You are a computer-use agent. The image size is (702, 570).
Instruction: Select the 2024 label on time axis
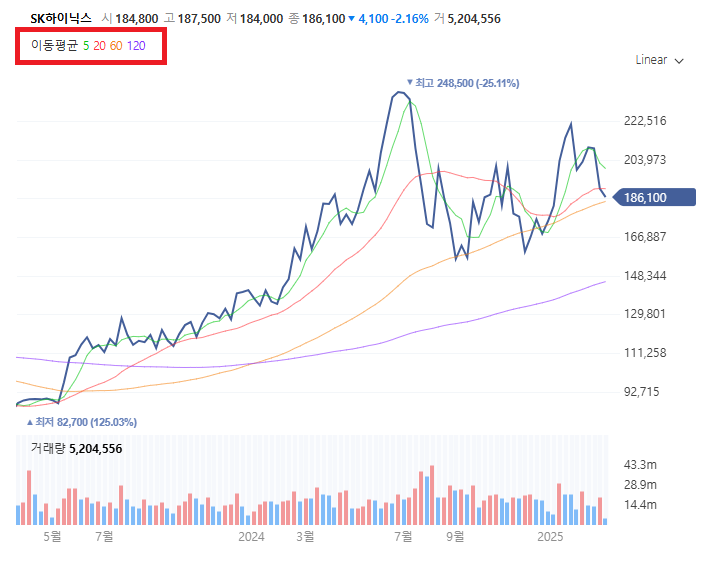pyautogui.click(x=251, y=537)
